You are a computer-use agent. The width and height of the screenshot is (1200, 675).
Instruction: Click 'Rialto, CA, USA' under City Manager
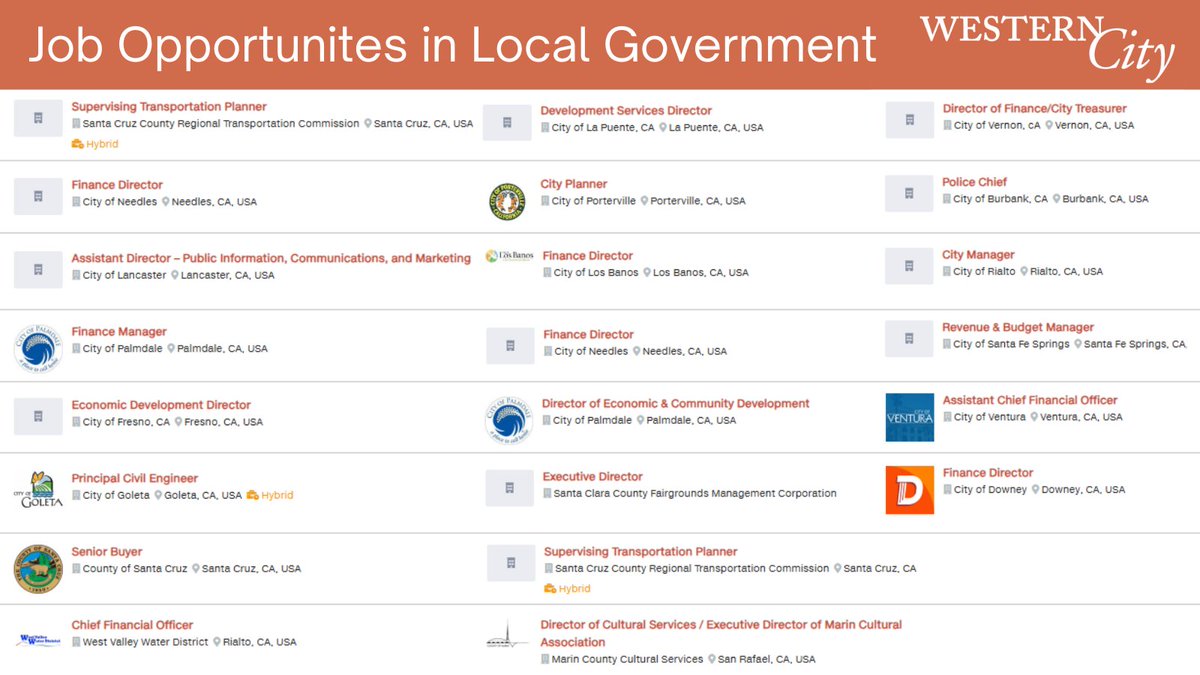point(1066,272)
